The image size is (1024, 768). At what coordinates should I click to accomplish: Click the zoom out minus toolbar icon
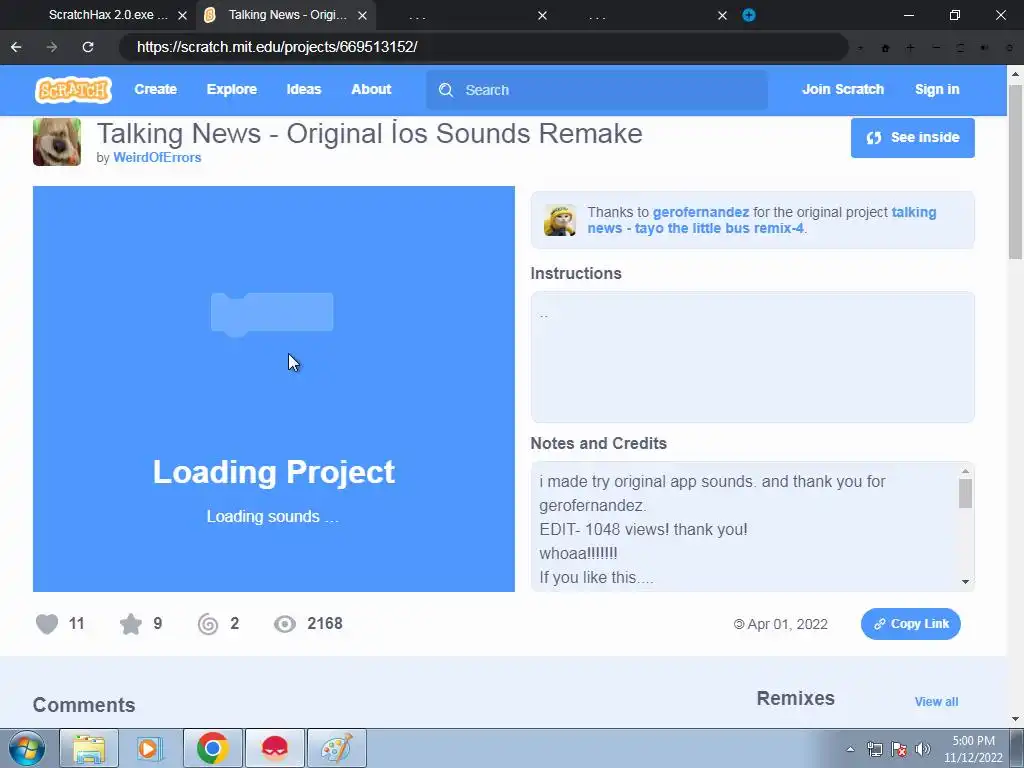click(936, 48)
